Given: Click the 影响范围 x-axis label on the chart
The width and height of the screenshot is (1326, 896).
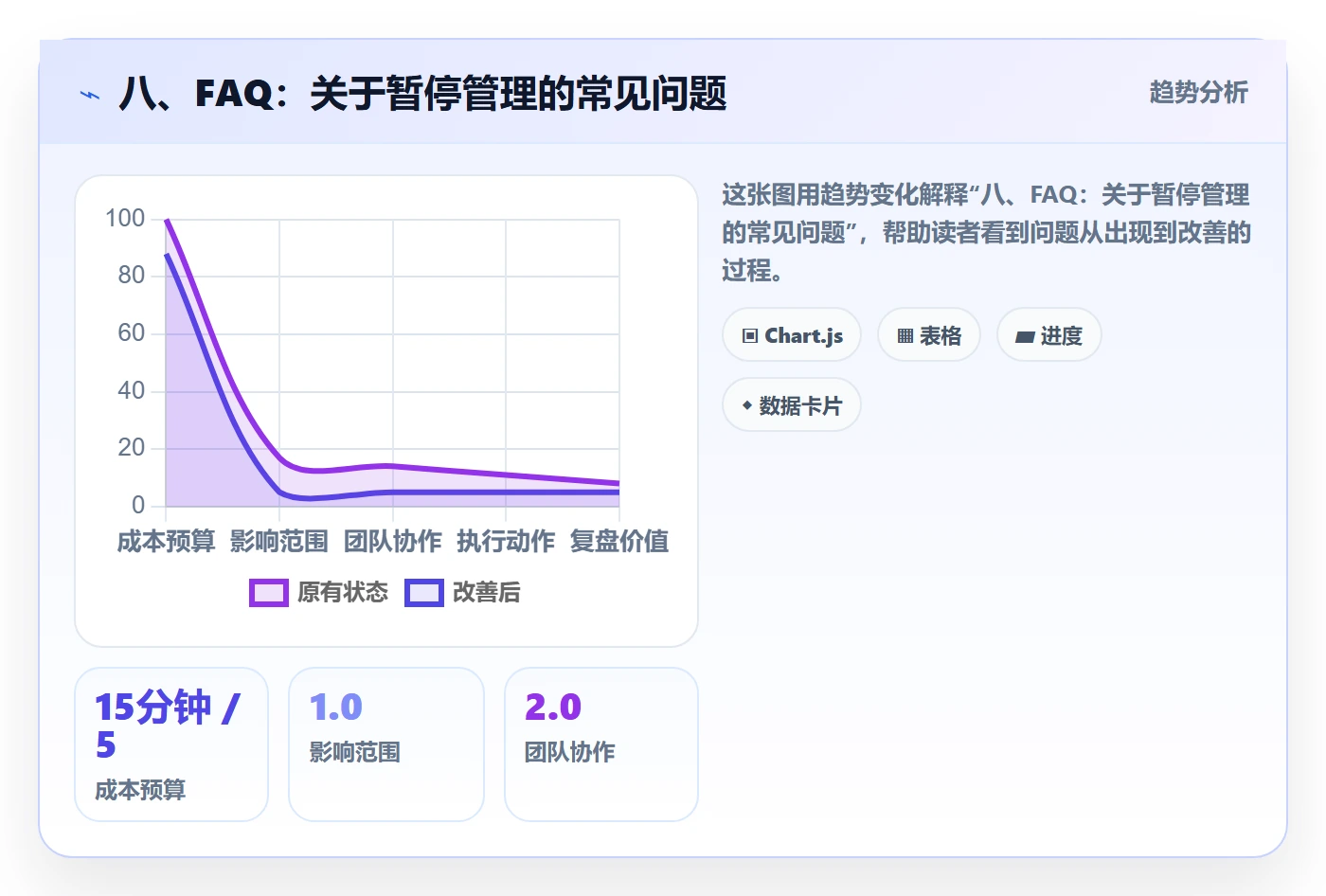Looking at the screenshot, I should point(279,542).
